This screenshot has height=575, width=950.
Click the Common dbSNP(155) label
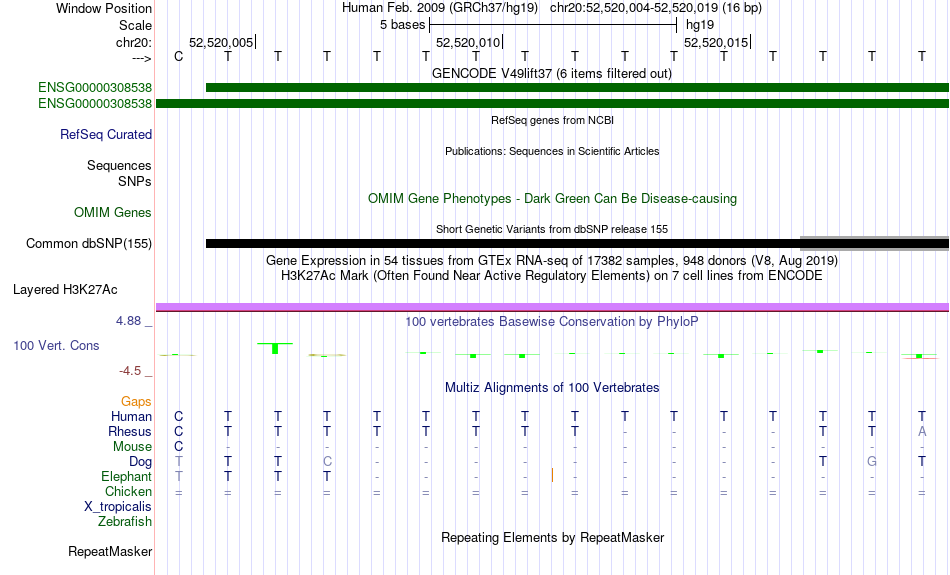tap(89, 244)
